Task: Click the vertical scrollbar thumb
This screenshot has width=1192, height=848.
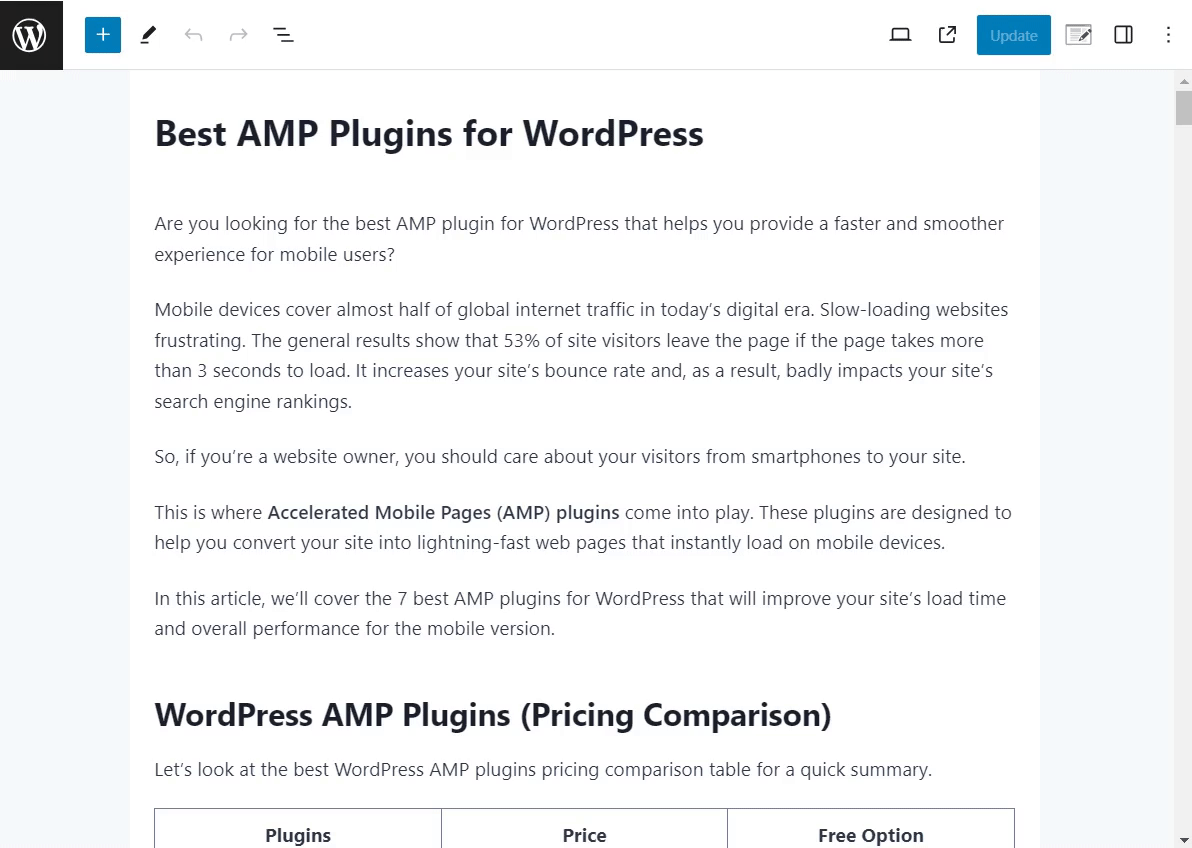Action: (1184, 108)
